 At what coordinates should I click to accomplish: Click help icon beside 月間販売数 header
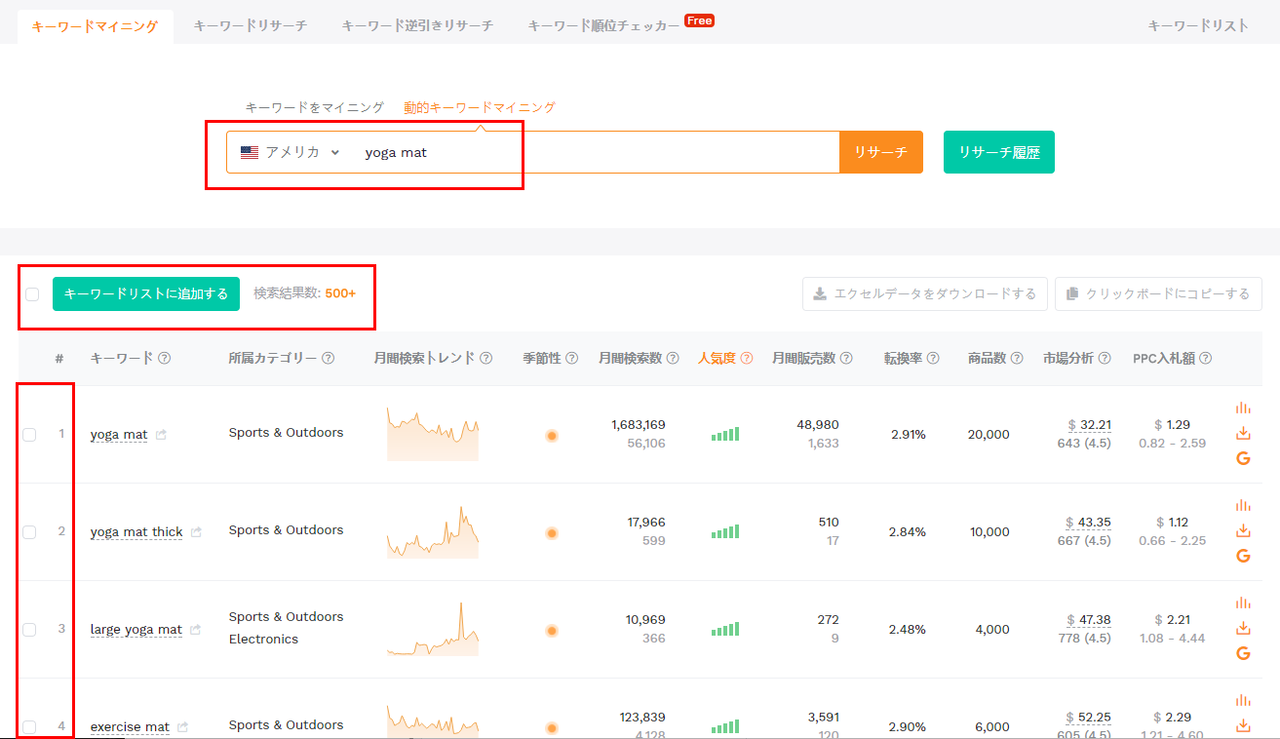point(846,358)
